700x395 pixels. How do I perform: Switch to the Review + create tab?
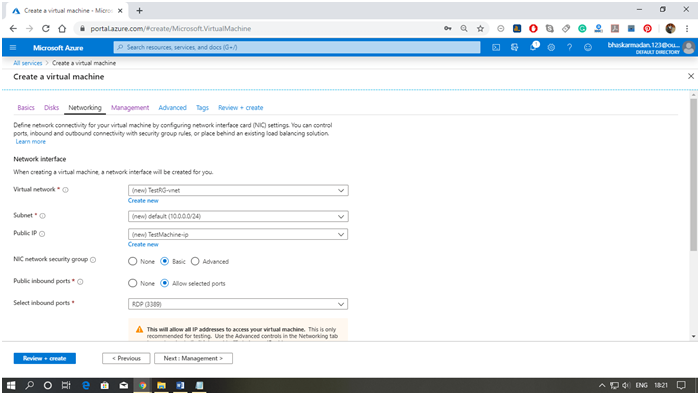coord(241,108)
